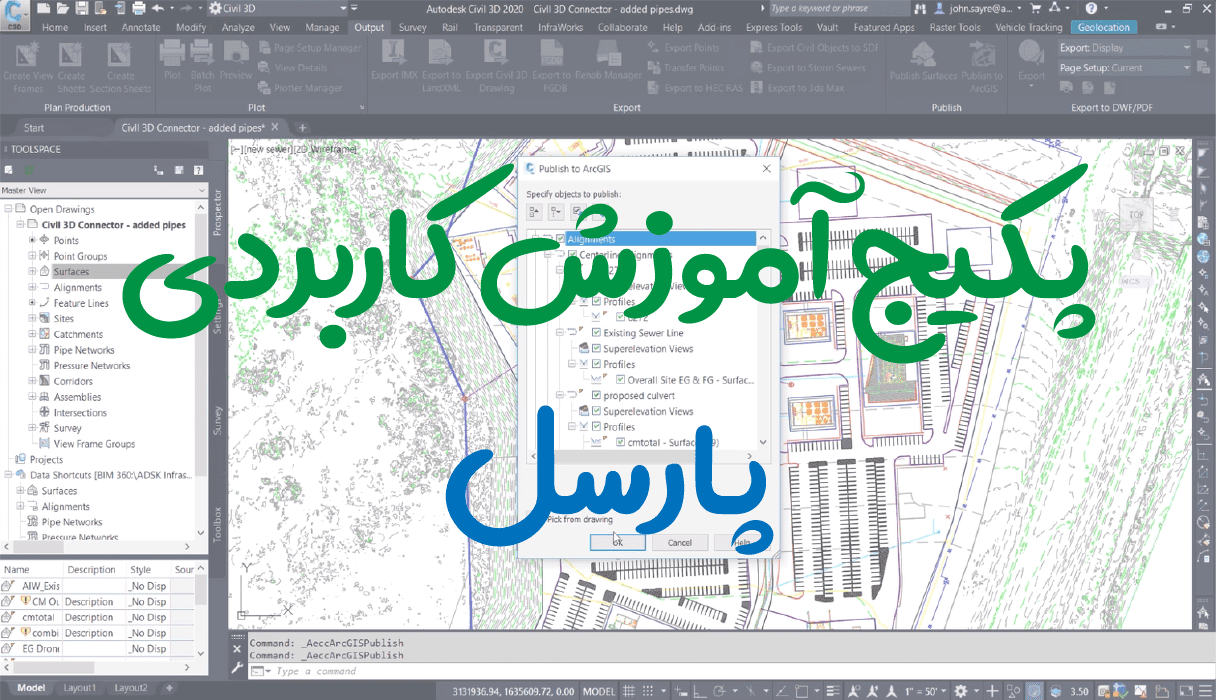
Task: Uncheck the Alignments root checkbox in dialog
Action: (x=560, y=239)
